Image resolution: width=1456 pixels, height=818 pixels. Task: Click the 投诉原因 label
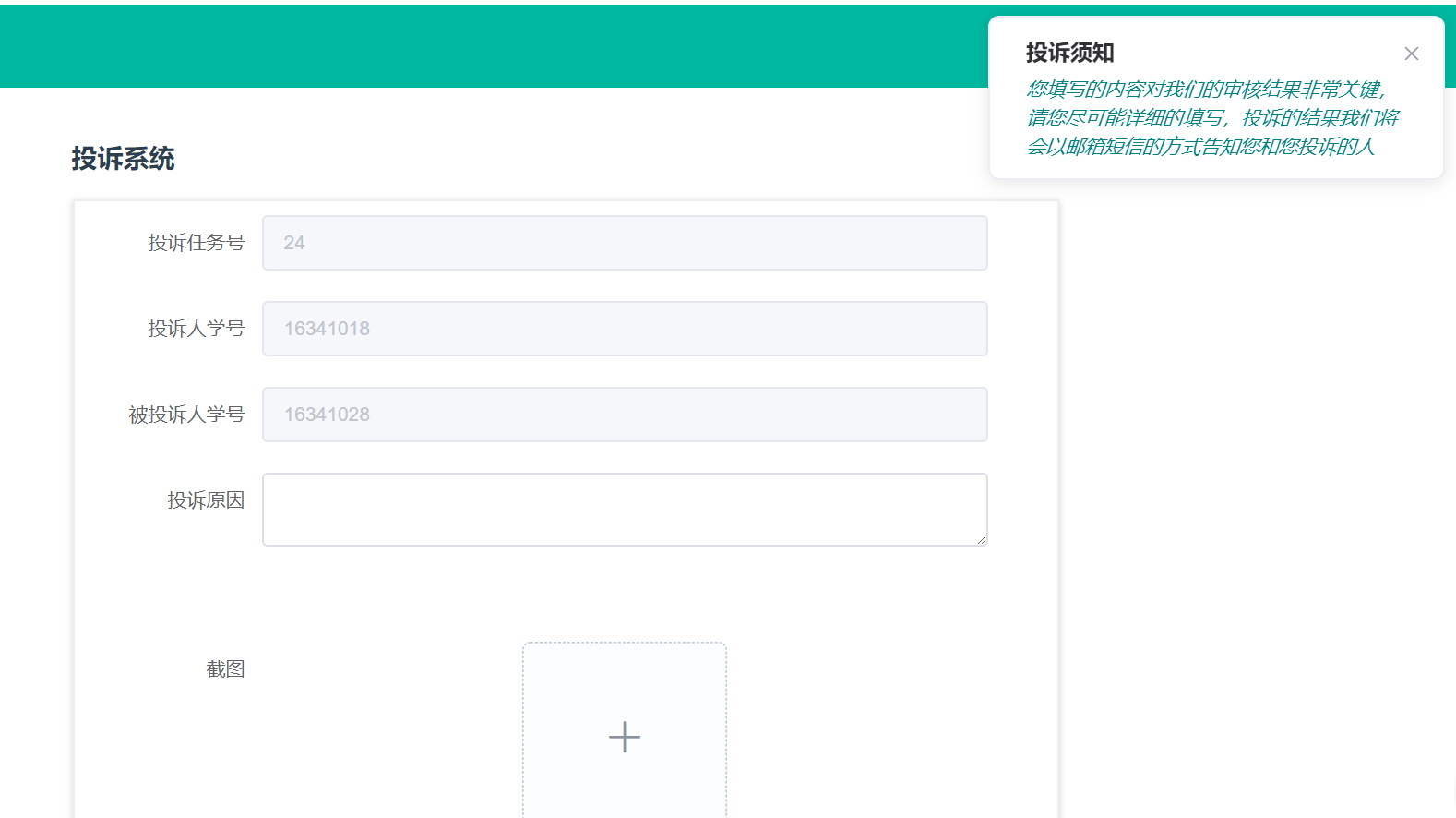[206, 500]
